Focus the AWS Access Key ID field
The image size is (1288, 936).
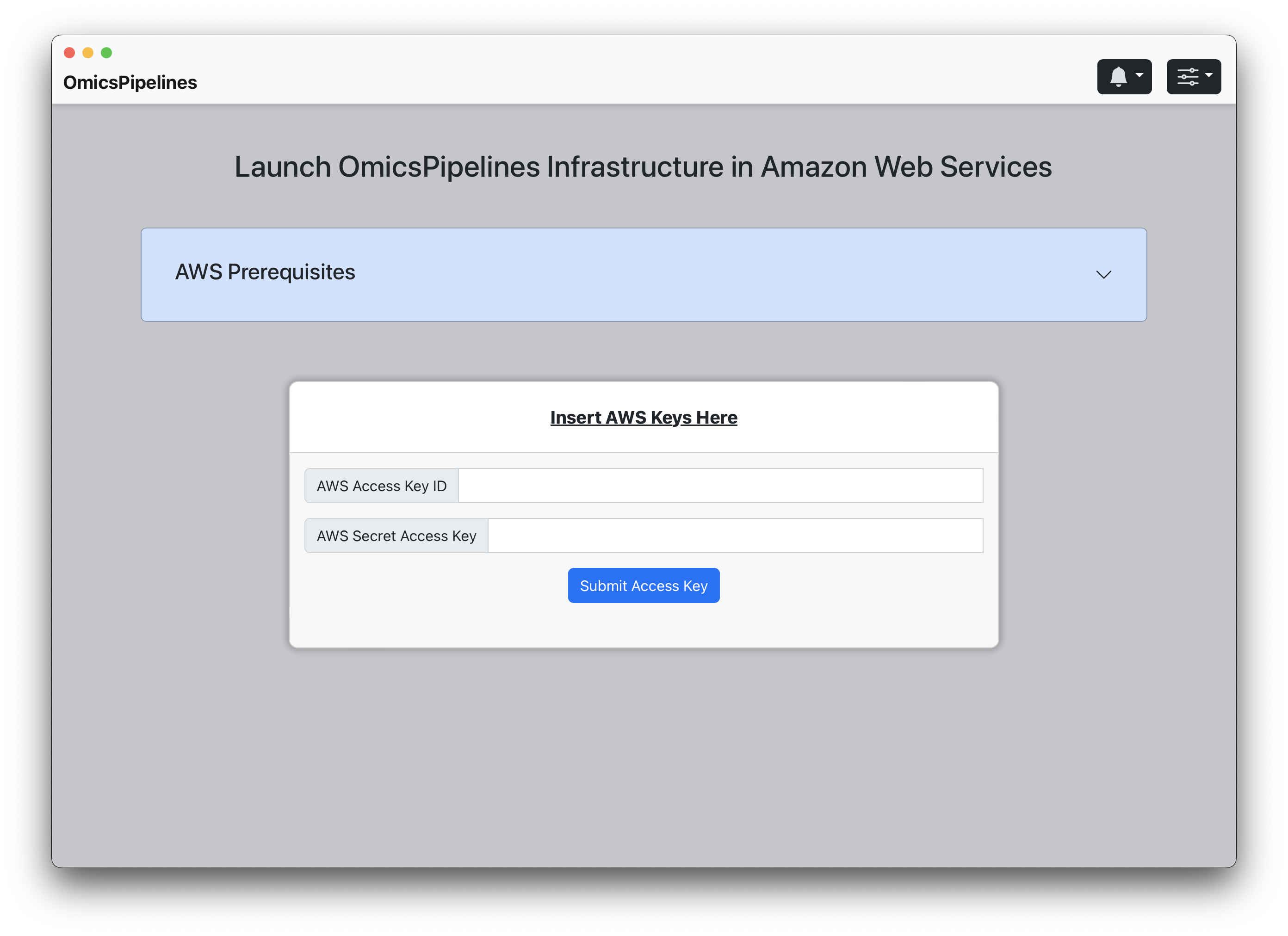[x=721, y=486]
